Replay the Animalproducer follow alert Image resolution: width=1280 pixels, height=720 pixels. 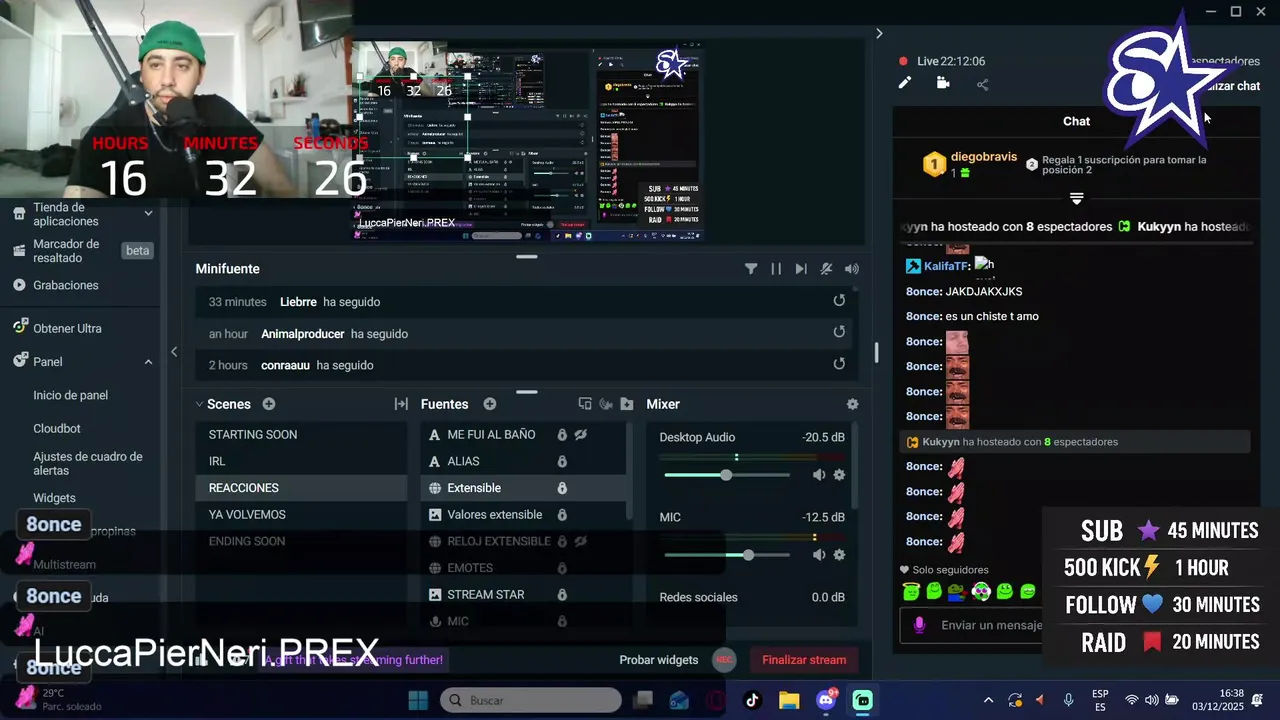pos(839,332)
